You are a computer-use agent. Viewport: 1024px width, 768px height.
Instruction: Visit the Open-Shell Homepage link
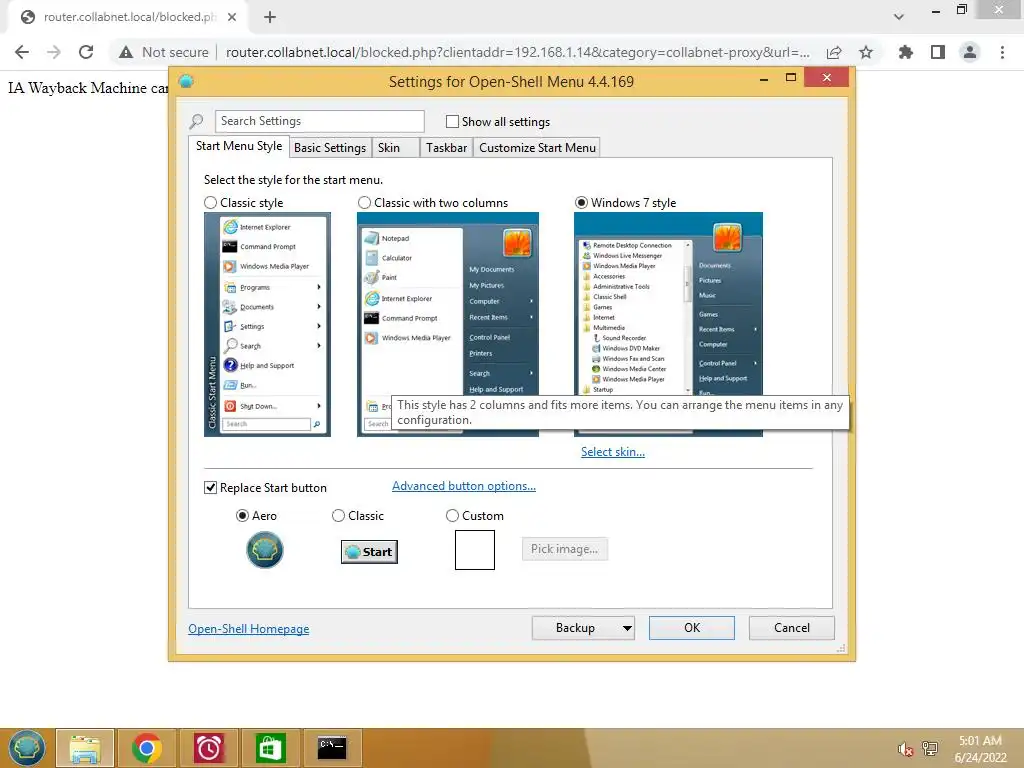[x=249, y=629]
